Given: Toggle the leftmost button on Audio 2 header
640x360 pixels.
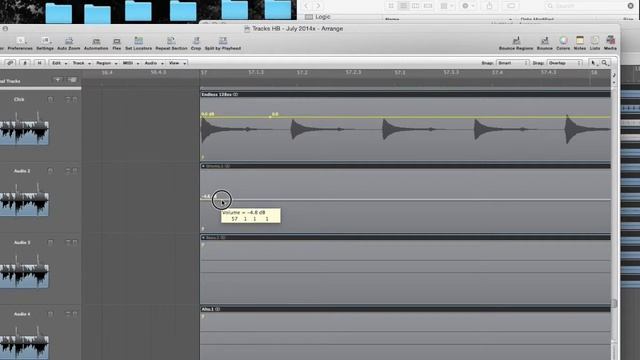Looking at the screenshot, I should point(50,171).
